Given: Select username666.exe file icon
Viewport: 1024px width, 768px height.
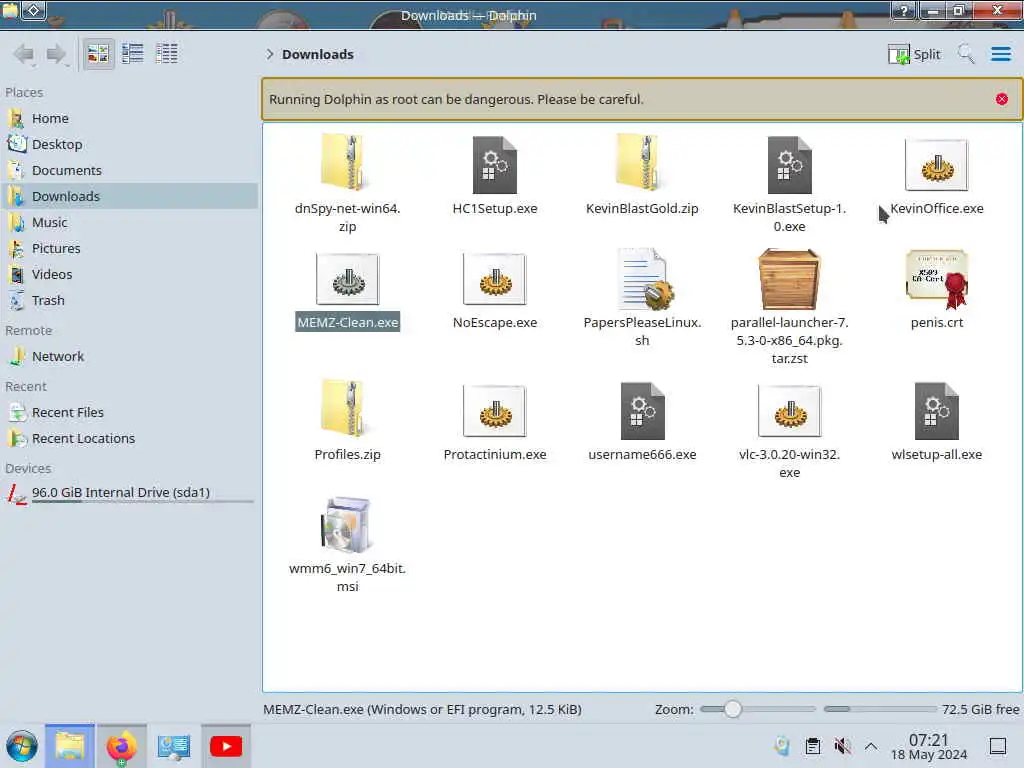Looking at the screenshot, I should click(642, 410).
